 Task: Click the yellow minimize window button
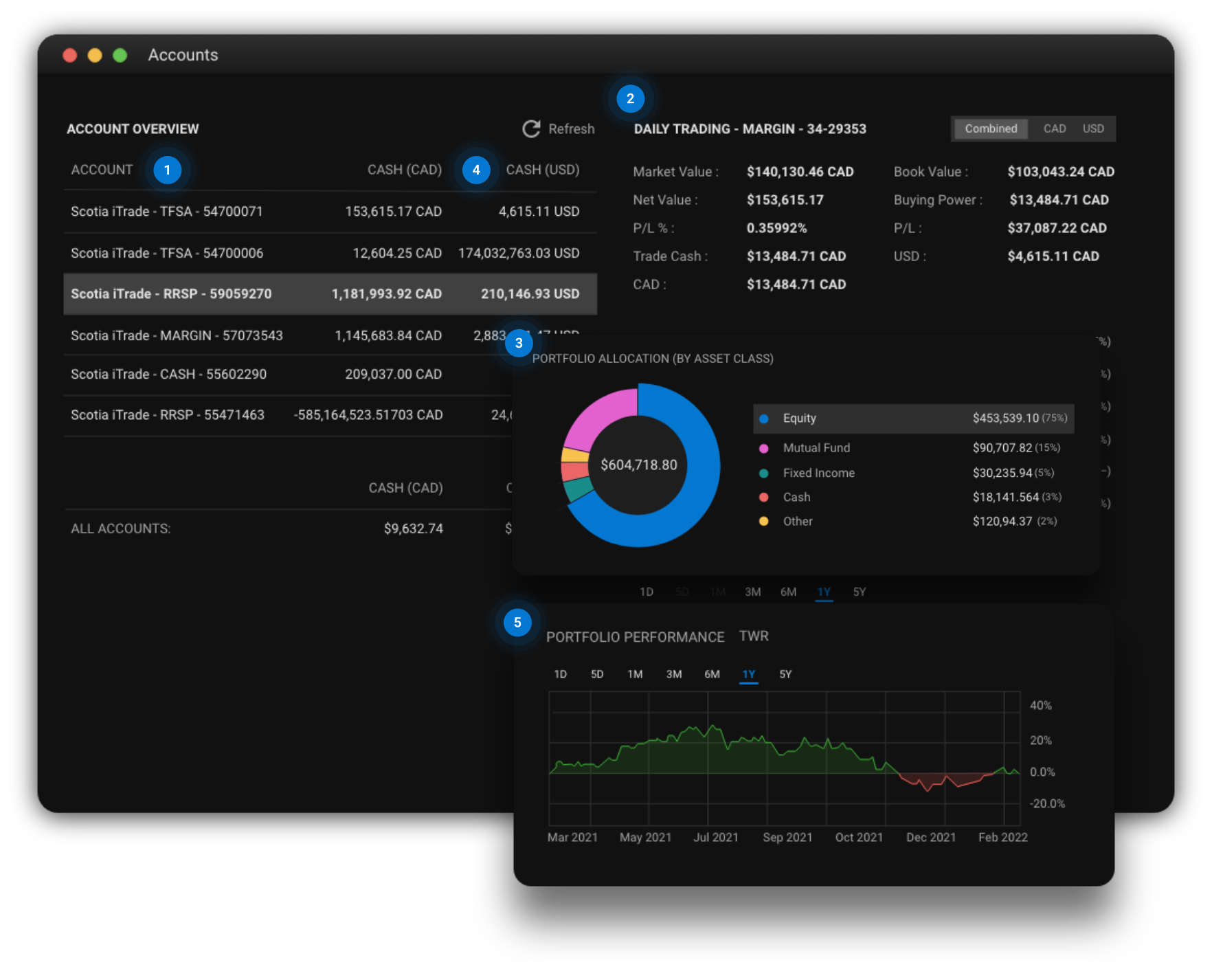(x=95, y=55)
